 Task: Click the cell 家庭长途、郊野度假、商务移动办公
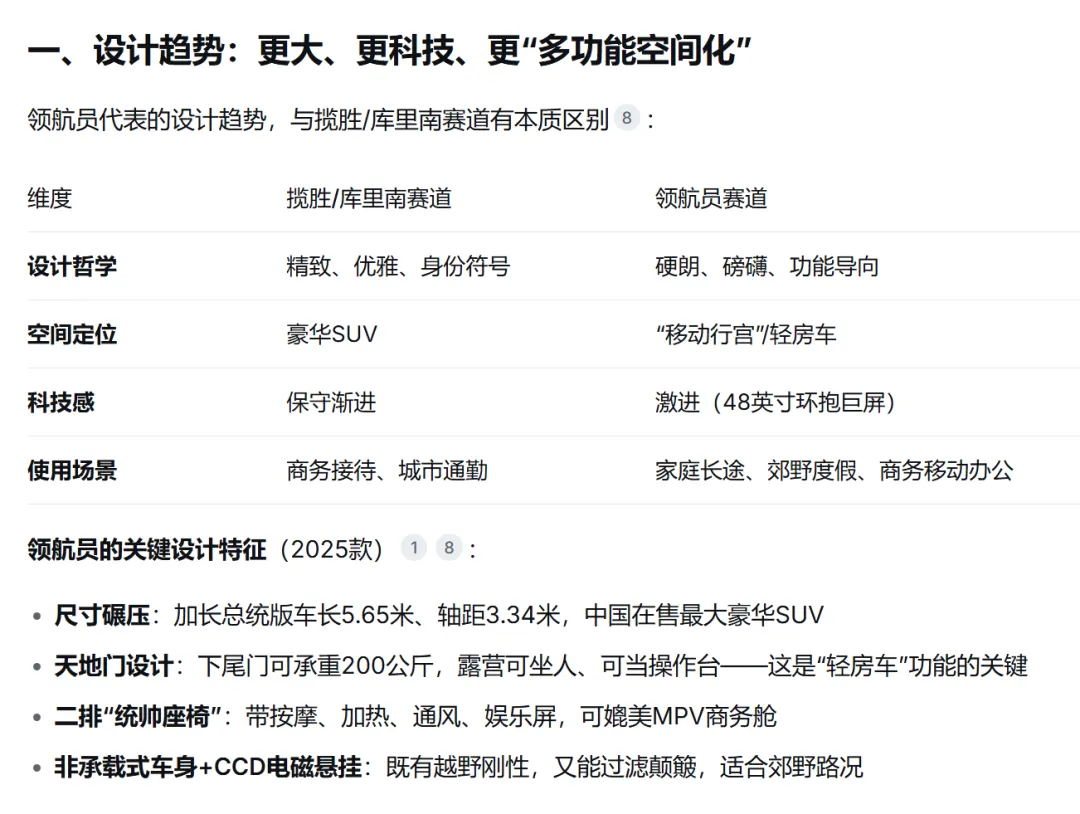(x=834, y=470)
